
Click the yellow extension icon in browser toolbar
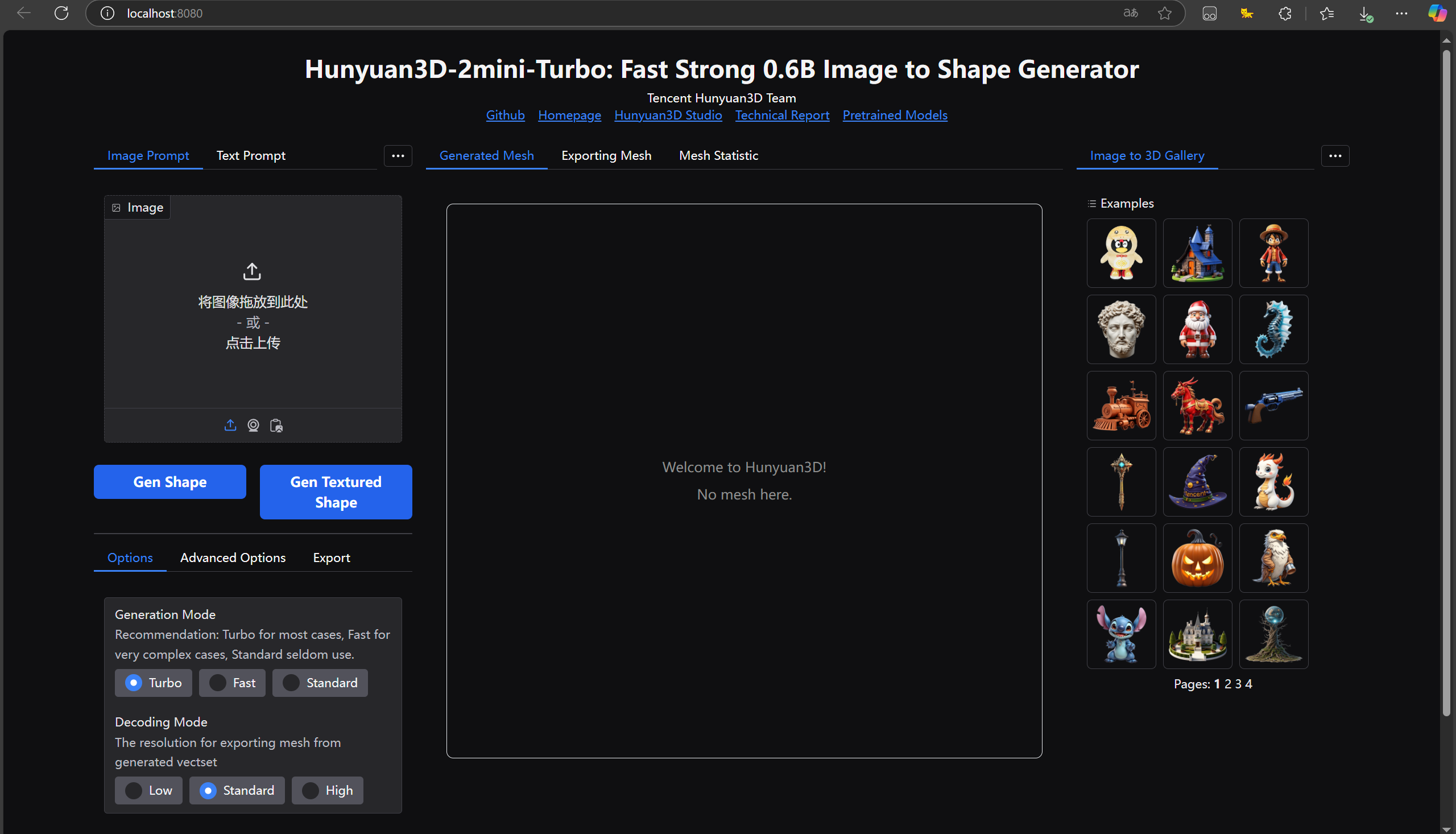1247,13
